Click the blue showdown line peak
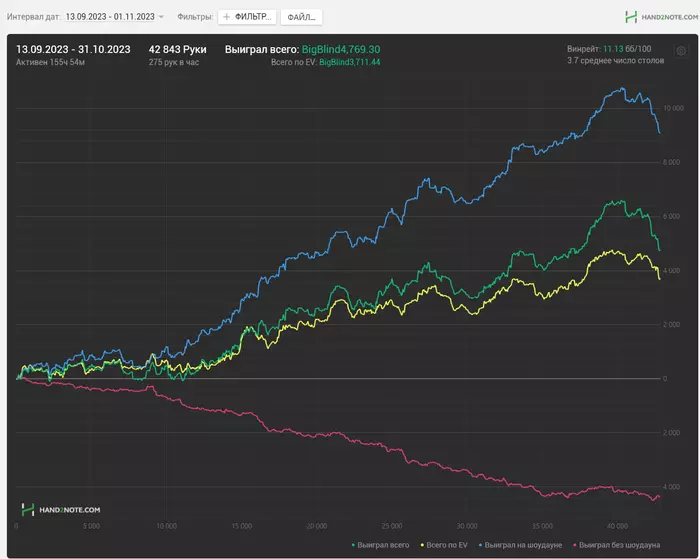The height and width of the screenshot is (559, 700). tap(624, 89)
